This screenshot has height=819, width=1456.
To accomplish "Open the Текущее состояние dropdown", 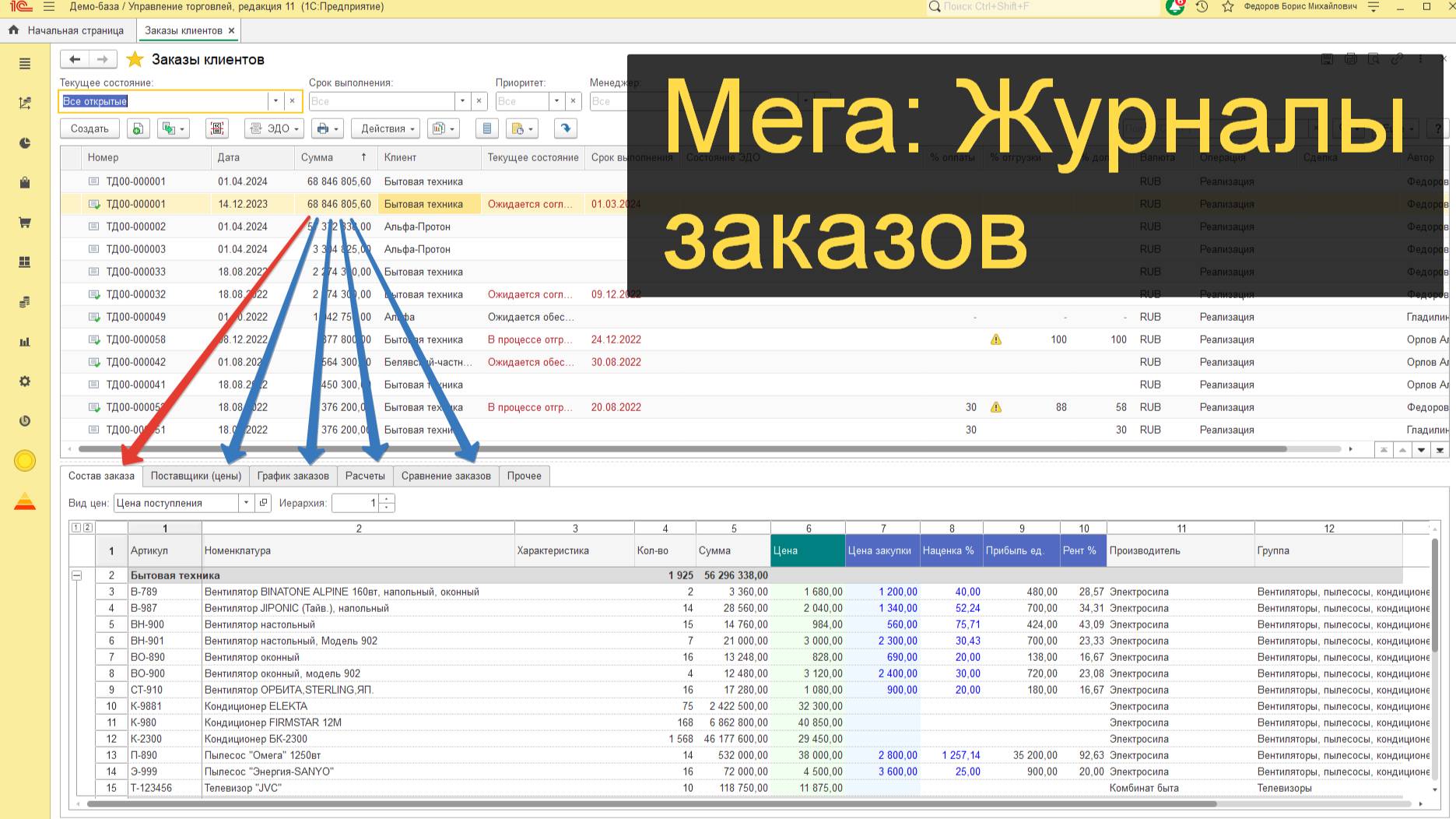I will [x=275, y=101].
